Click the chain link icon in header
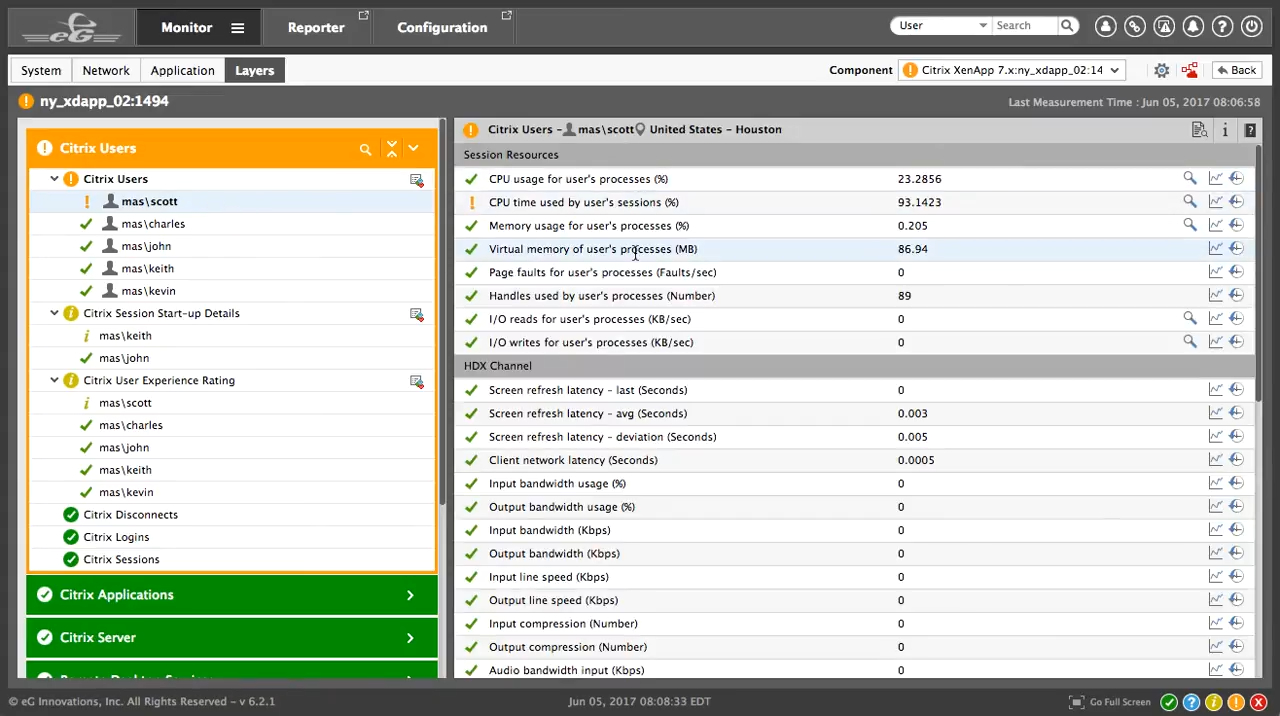 tap(1134, 27)
